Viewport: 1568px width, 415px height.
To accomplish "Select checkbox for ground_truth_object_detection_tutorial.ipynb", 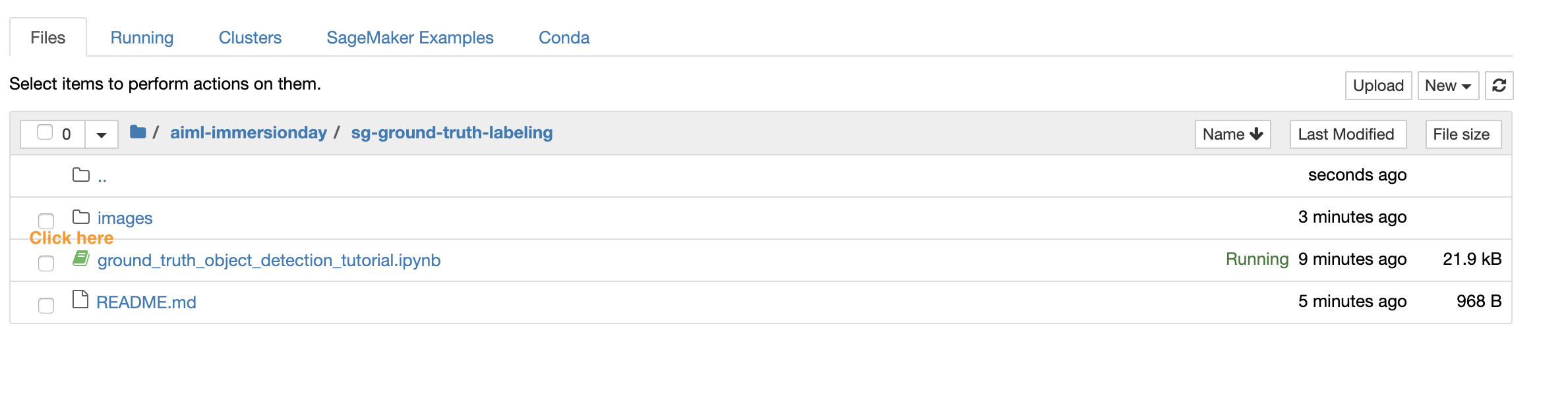I will (46, 263).
